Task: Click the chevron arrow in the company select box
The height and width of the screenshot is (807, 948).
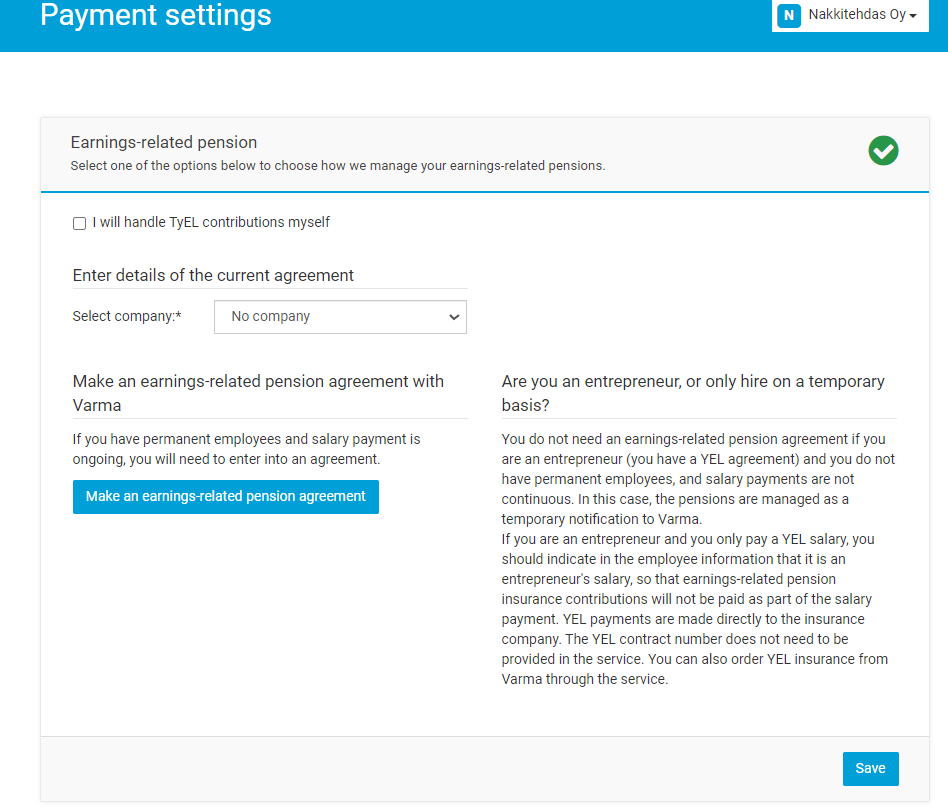Action: [454, 317]
